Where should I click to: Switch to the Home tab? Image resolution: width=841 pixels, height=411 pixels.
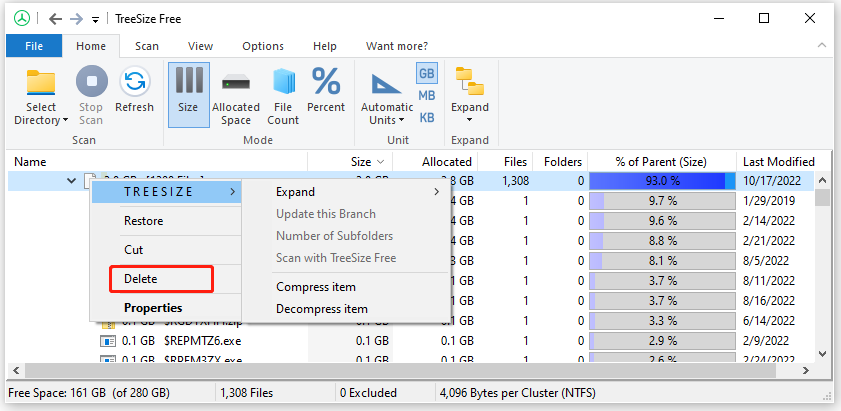coord(91,46)
